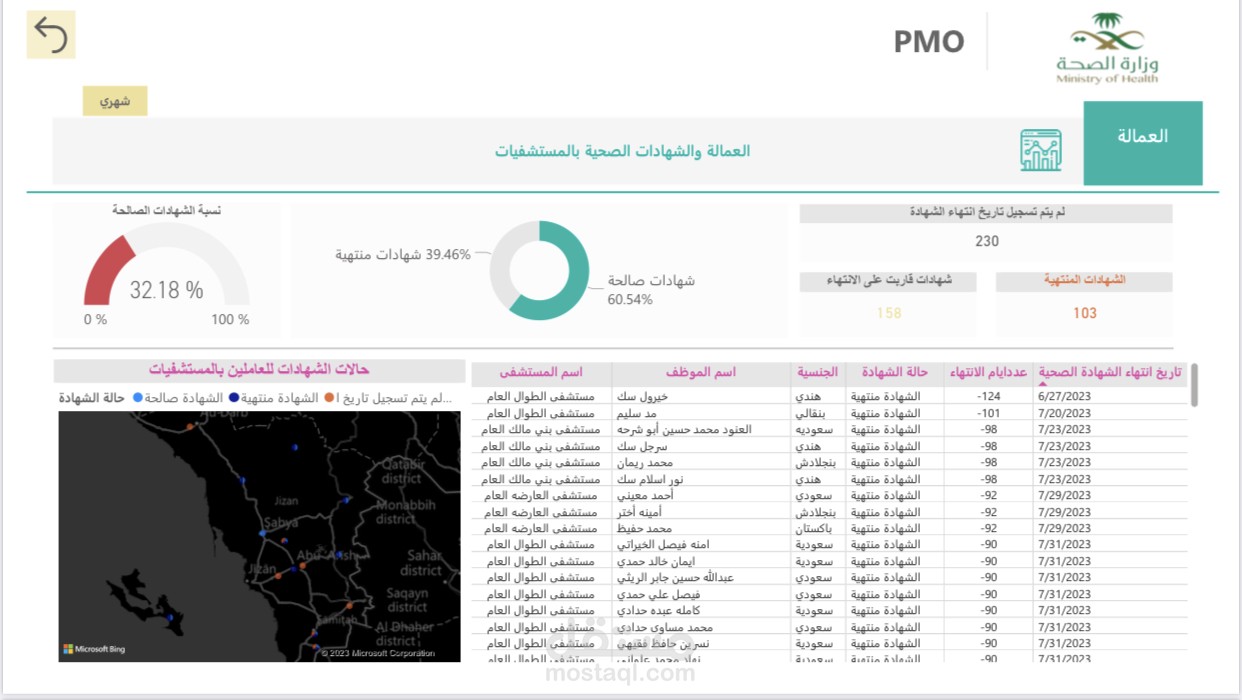Image resolution: width=1242 pixels, height=700 pixels.
Task: Click the gauge title نسبة الشهادات الصالحة
Action: tap(167, 210)
